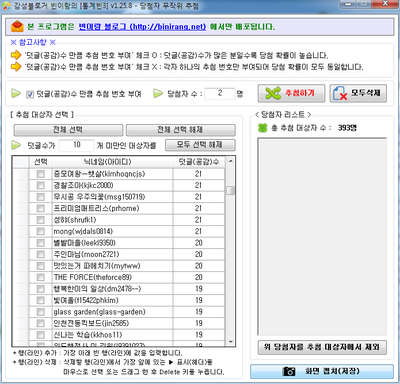Click the green clover icon beside total count
The width and height of the screenshot is (400, 384).
tap(263, 128)
